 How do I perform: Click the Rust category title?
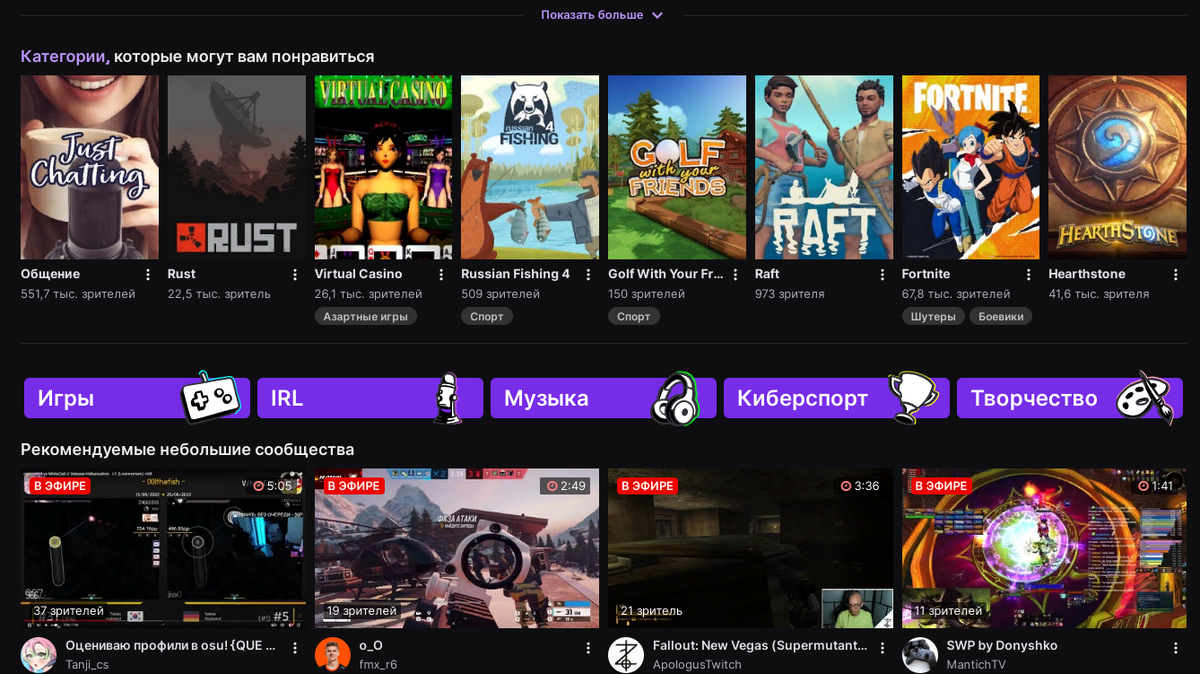coord(182,274)
